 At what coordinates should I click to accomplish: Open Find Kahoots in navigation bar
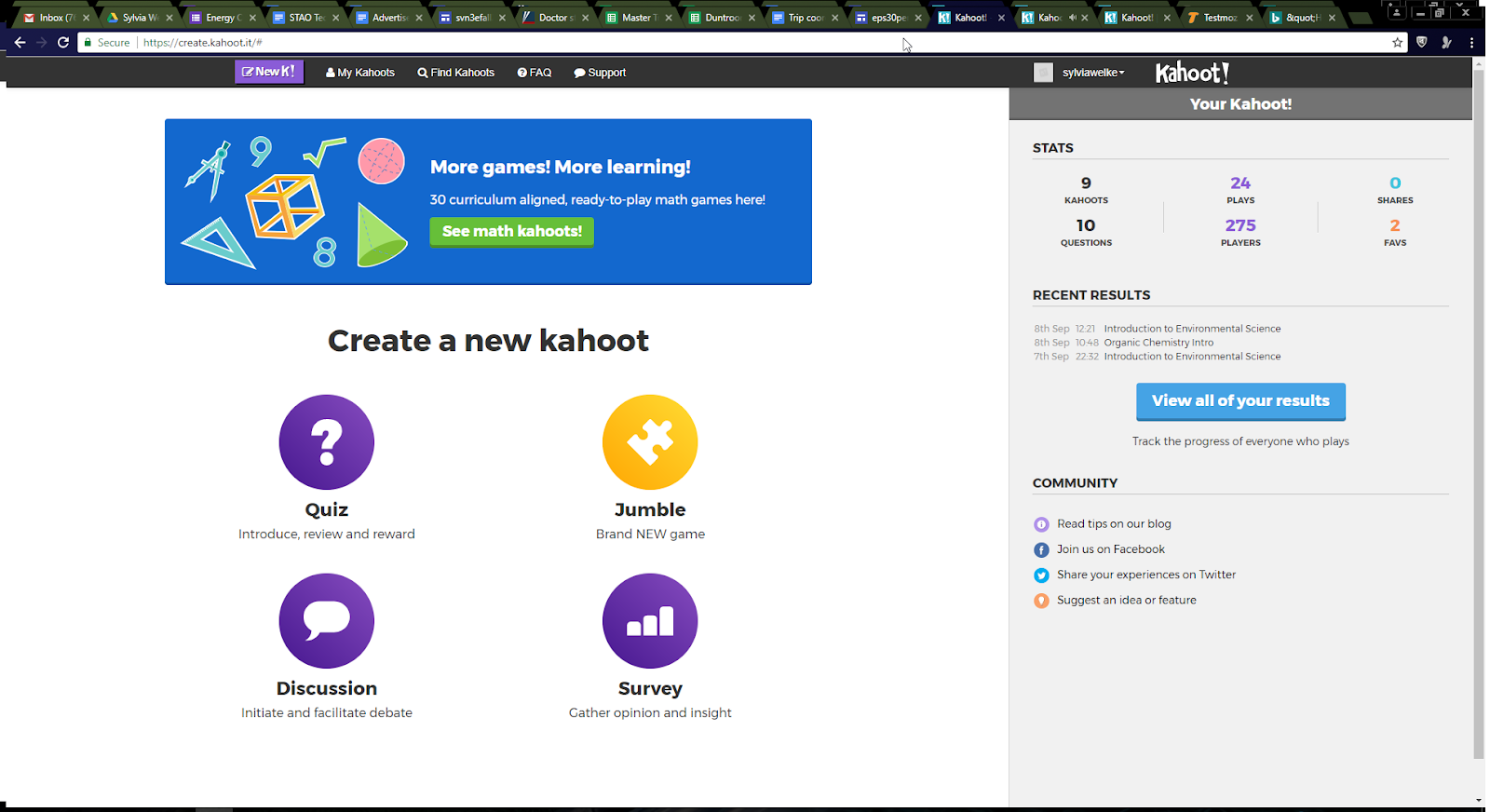456,73
